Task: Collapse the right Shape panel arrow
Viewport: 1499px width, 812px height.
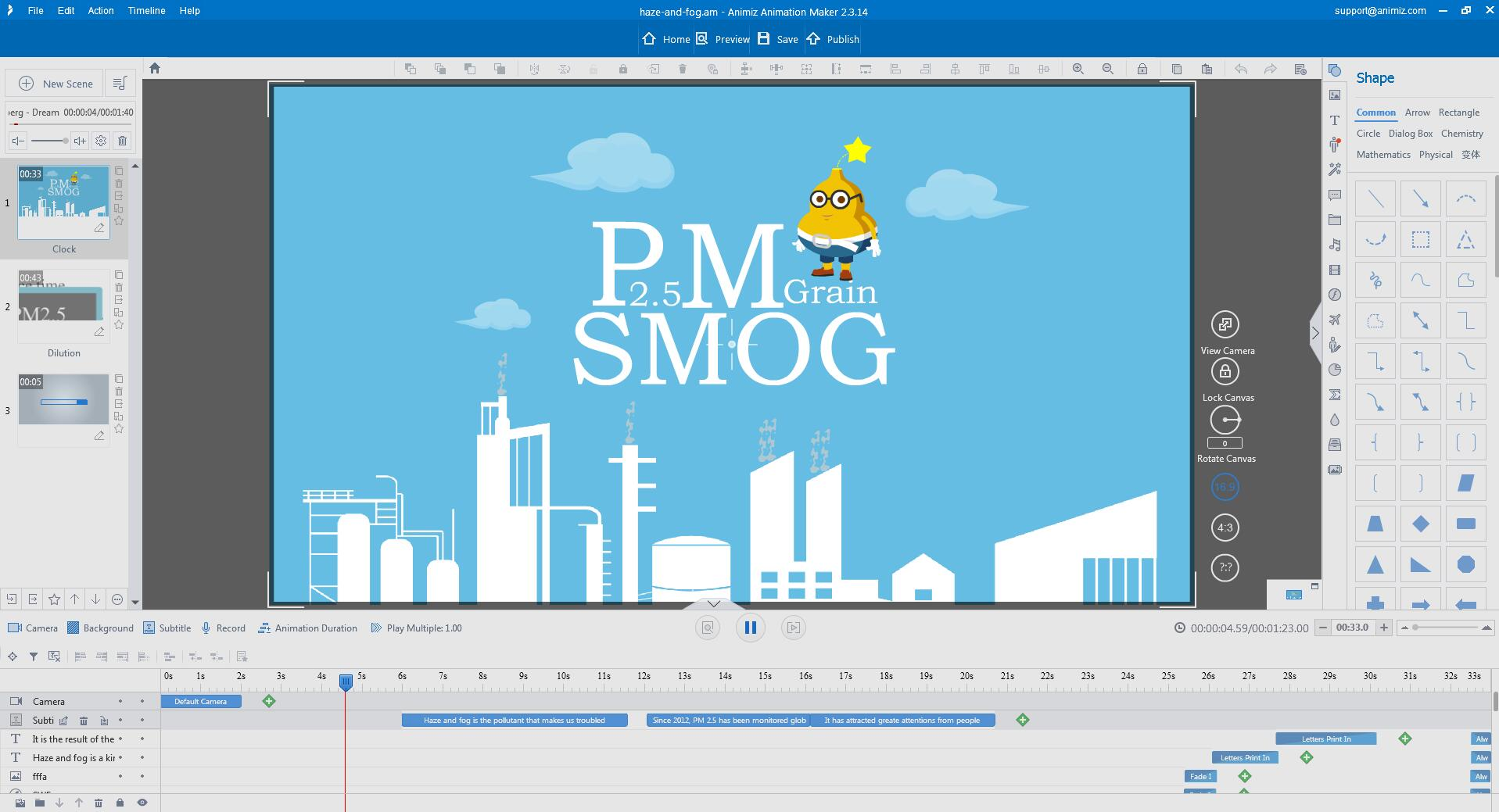Action: click(1315, 333)
